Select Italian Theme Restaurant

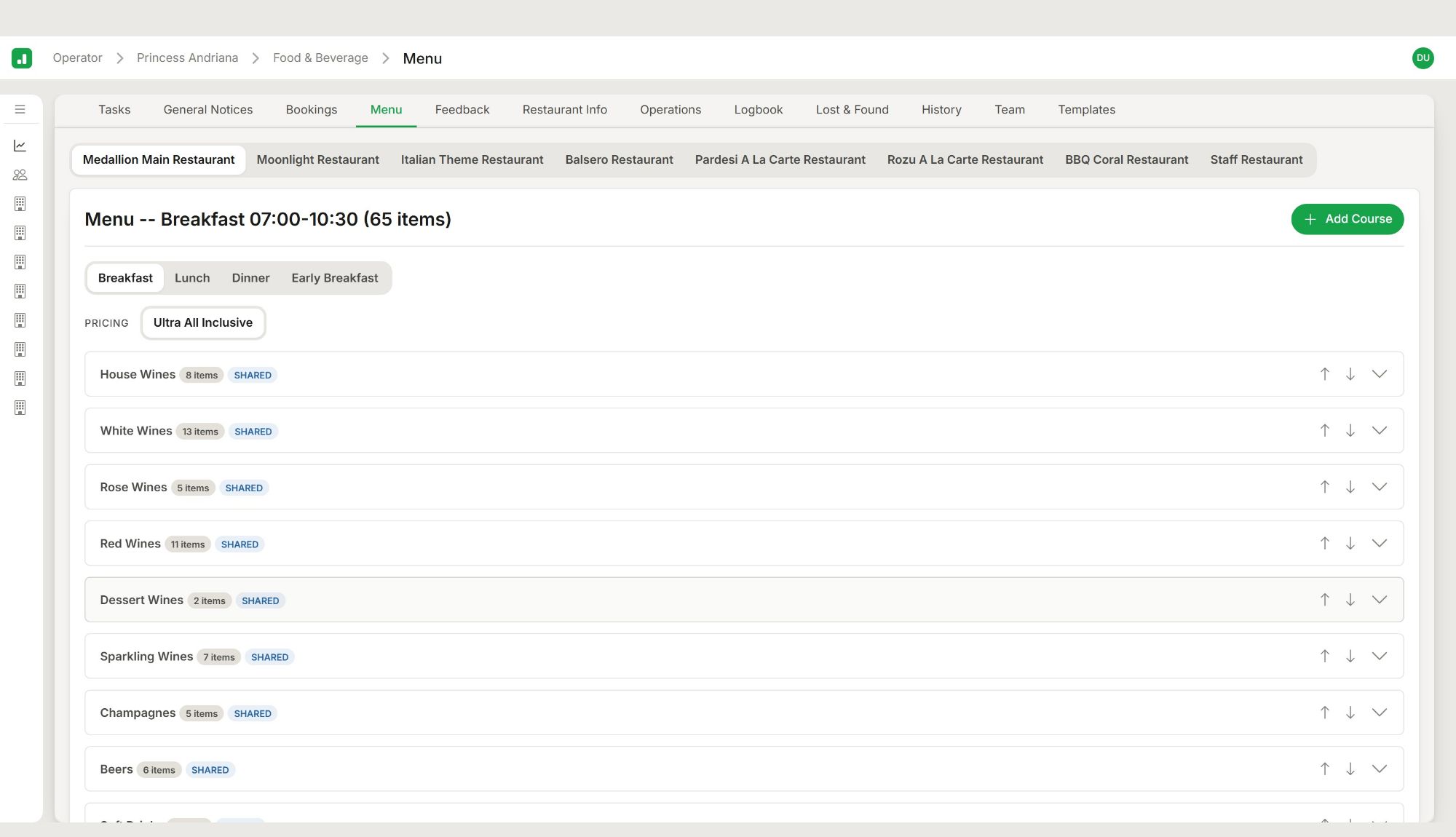click(x=472, y=160)
